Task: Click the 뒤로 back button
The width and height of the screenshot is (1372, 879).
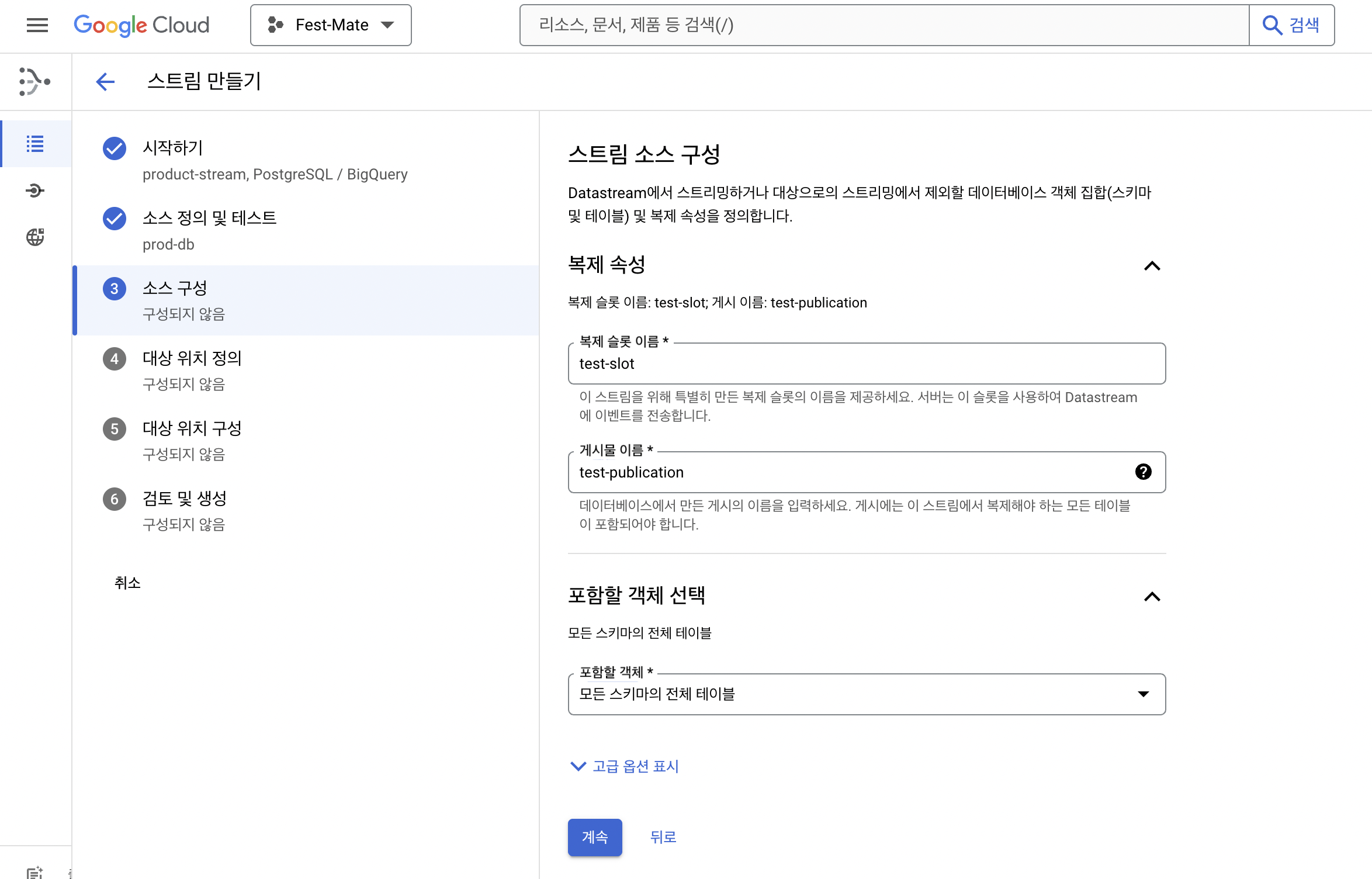Action: point(663,838)
